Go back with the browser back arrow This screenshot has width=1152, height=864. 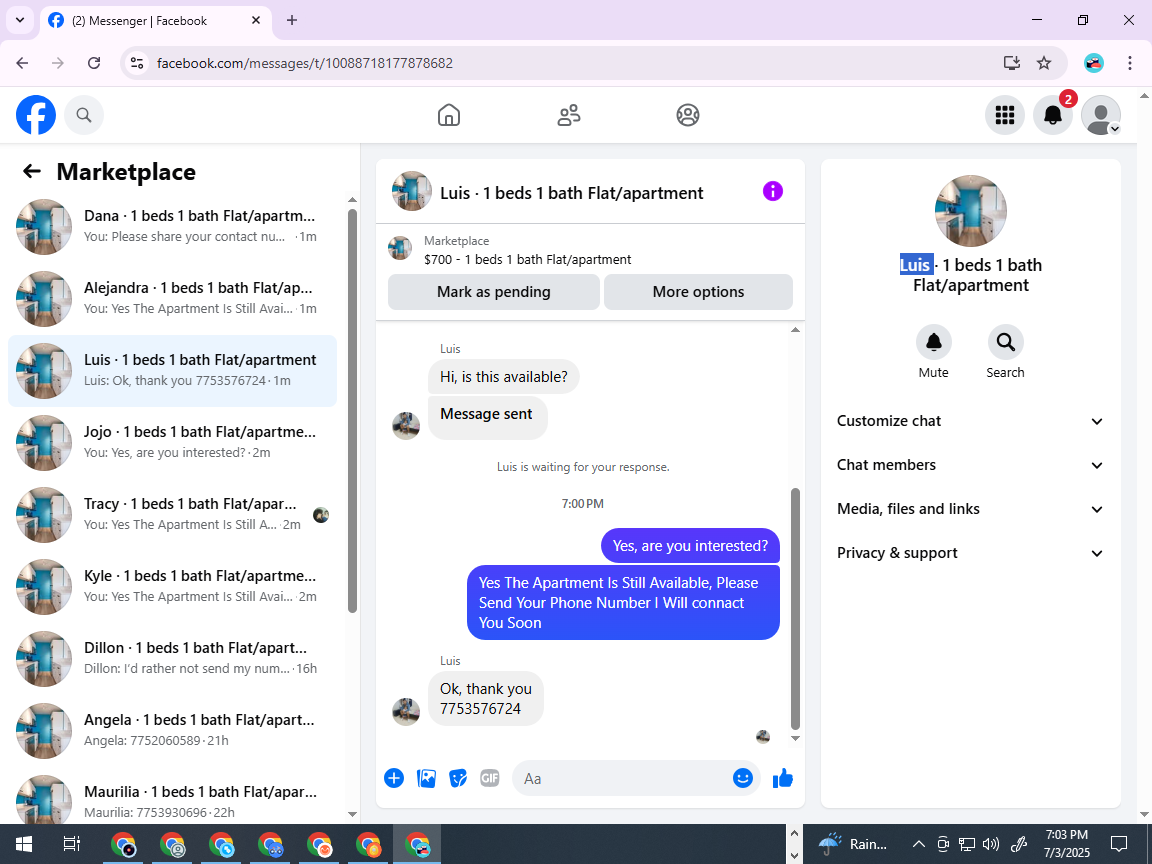click(22, 63)
